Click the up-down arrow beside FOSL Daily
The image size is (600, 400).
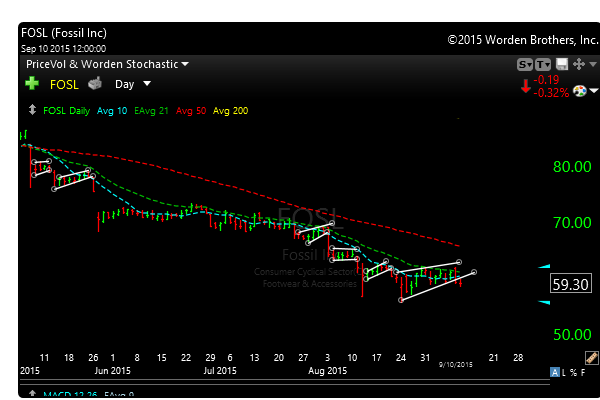[x=32, y=110]
